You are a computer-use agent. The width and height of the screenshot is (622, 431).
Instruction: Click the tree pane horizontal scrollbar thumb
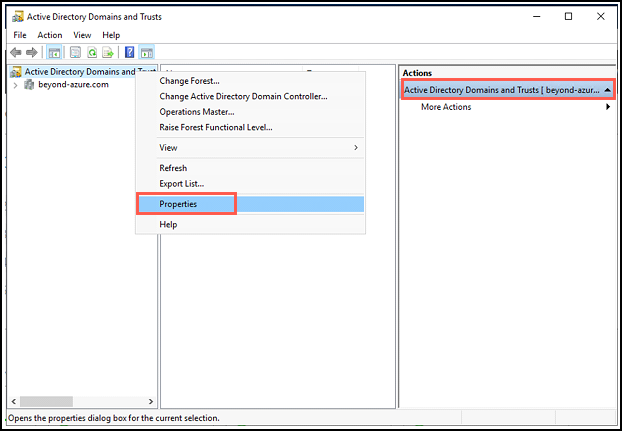click(x=46, y=401)
